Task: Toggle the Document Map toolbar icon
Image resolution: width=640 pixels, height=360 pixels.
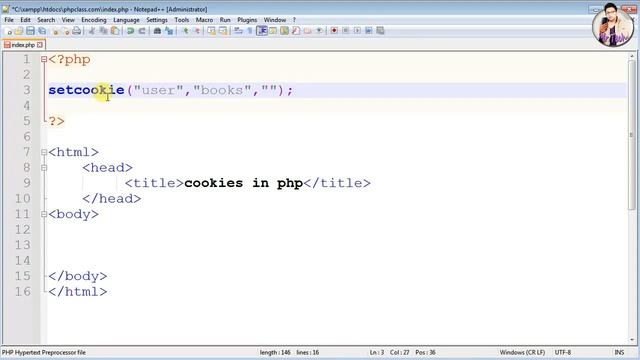Action: coord(284,31)
